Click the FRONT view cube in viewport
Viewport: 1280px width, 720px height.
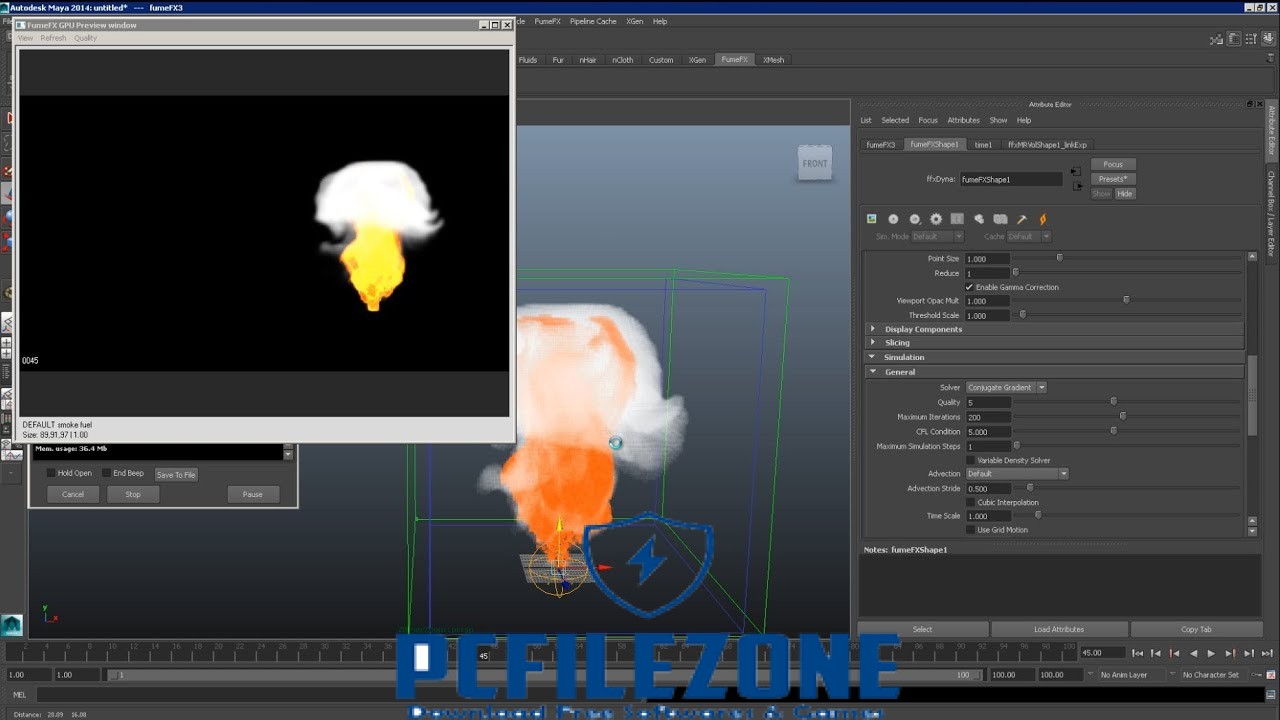pos(815,163)
